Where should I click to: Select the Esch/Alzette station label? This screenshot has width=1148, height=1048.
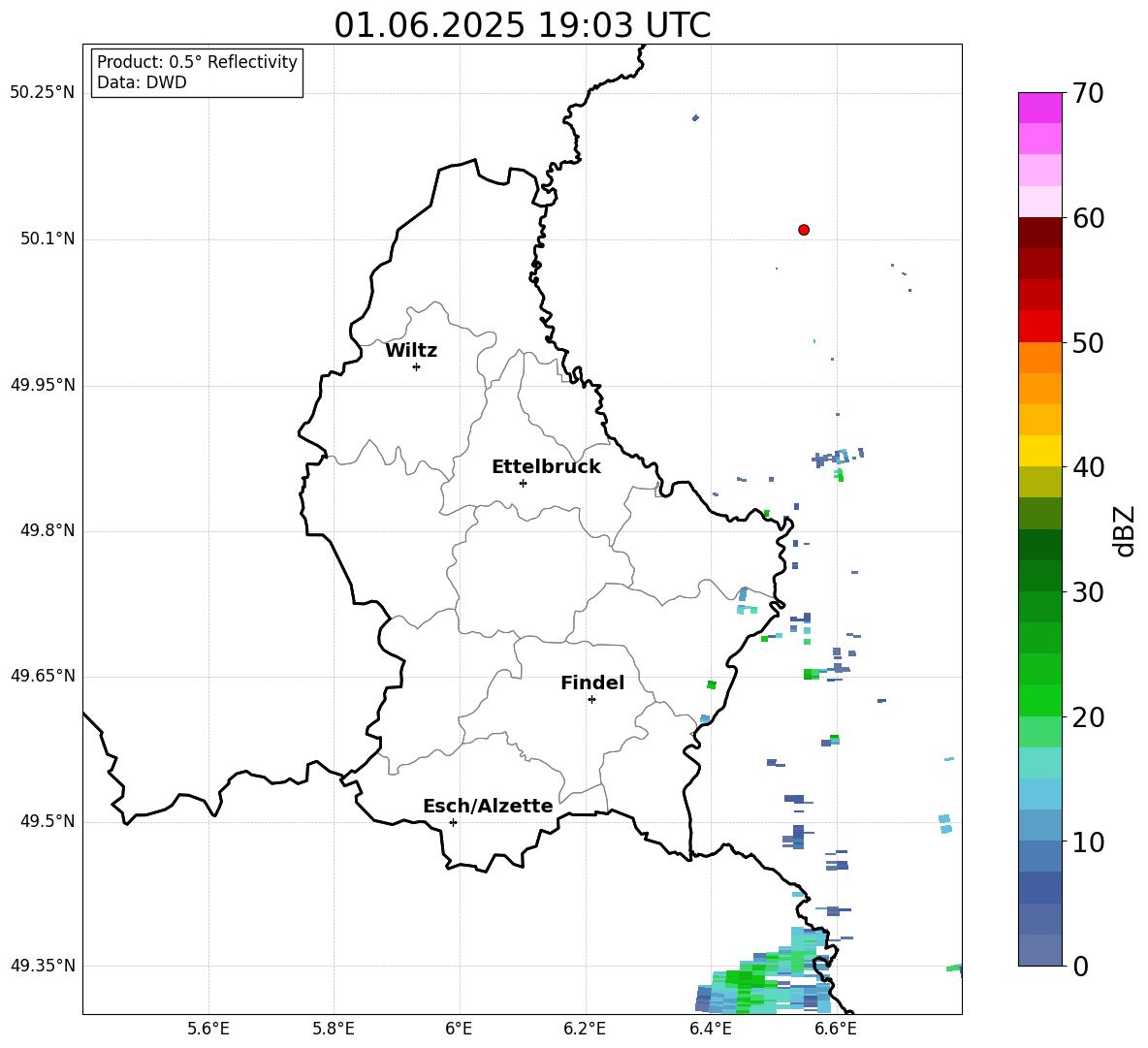(x=488, y=806)
